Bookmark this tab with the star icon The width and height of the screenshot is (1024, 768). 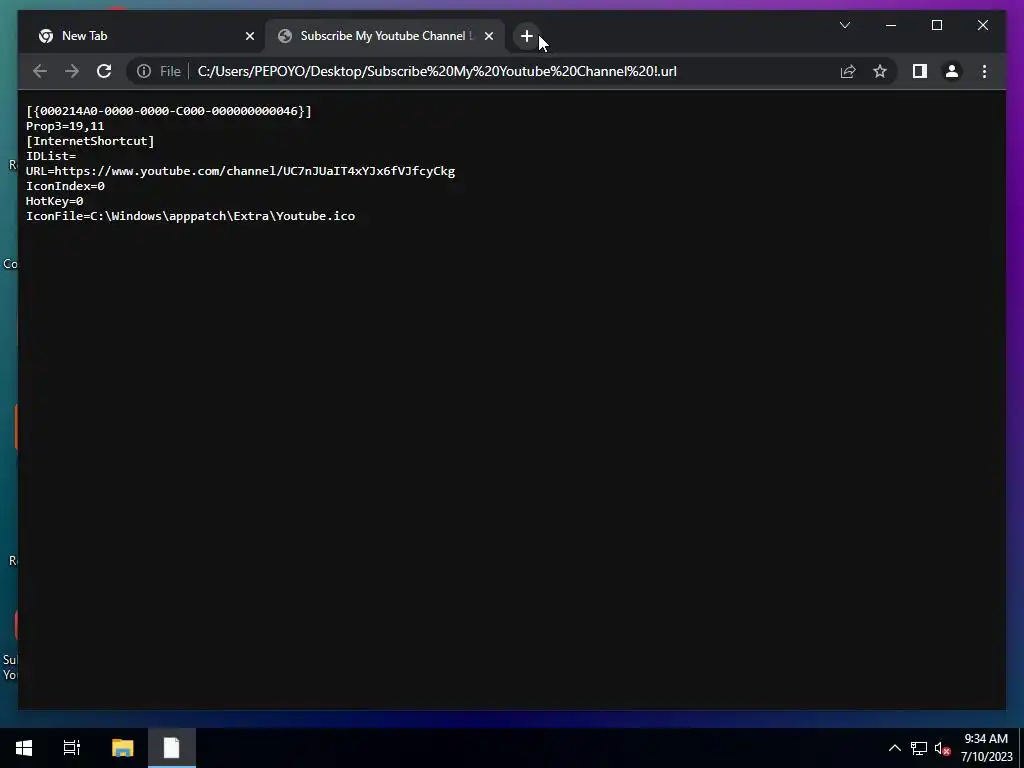pyautogui.click(x=880, y=71)
